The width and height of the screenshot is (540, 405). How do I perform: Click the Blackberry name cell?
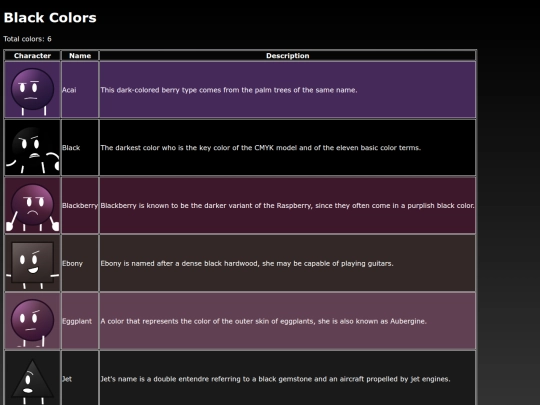80,206
